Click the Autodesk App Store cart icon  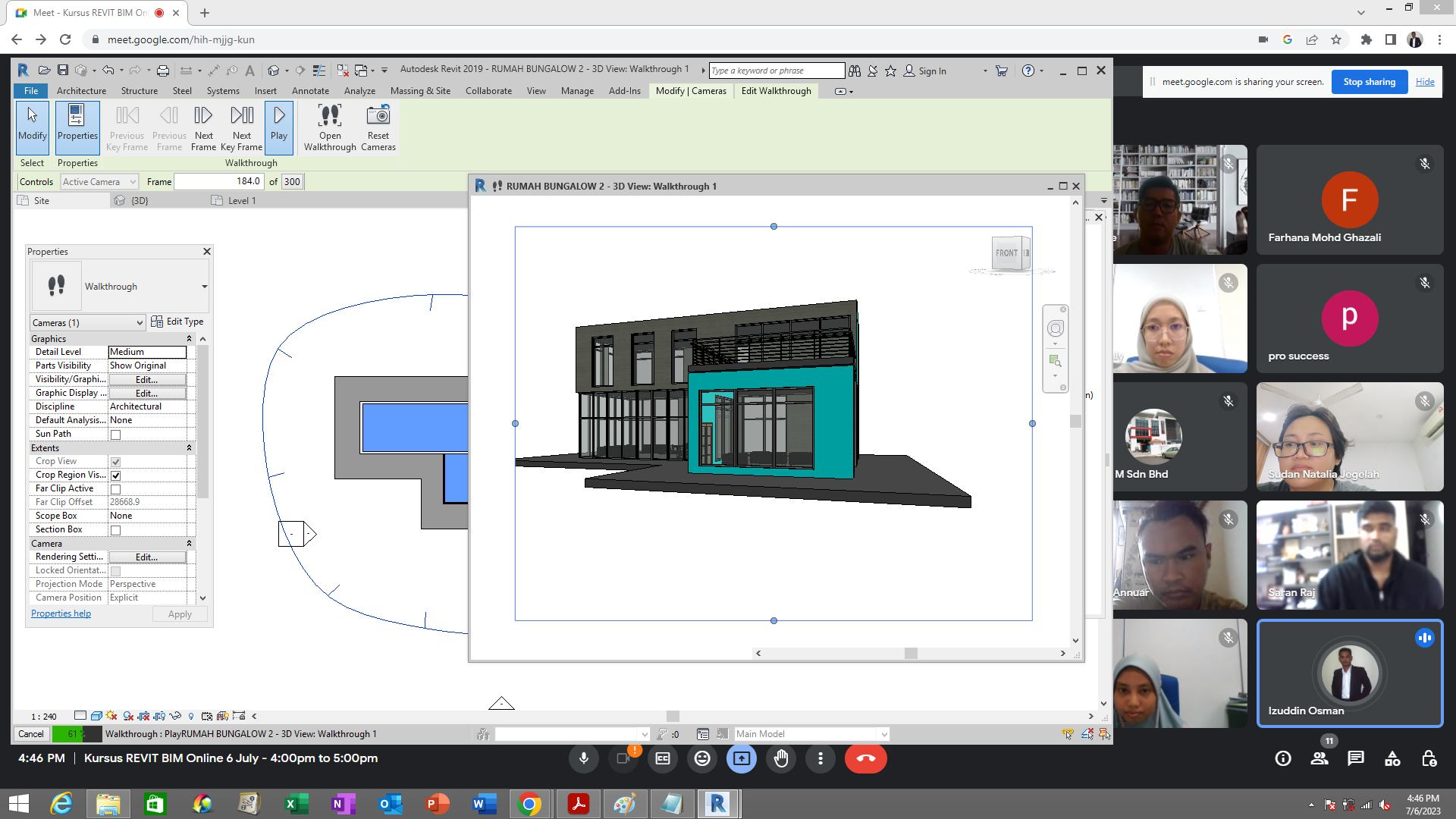click(1002, 71)
